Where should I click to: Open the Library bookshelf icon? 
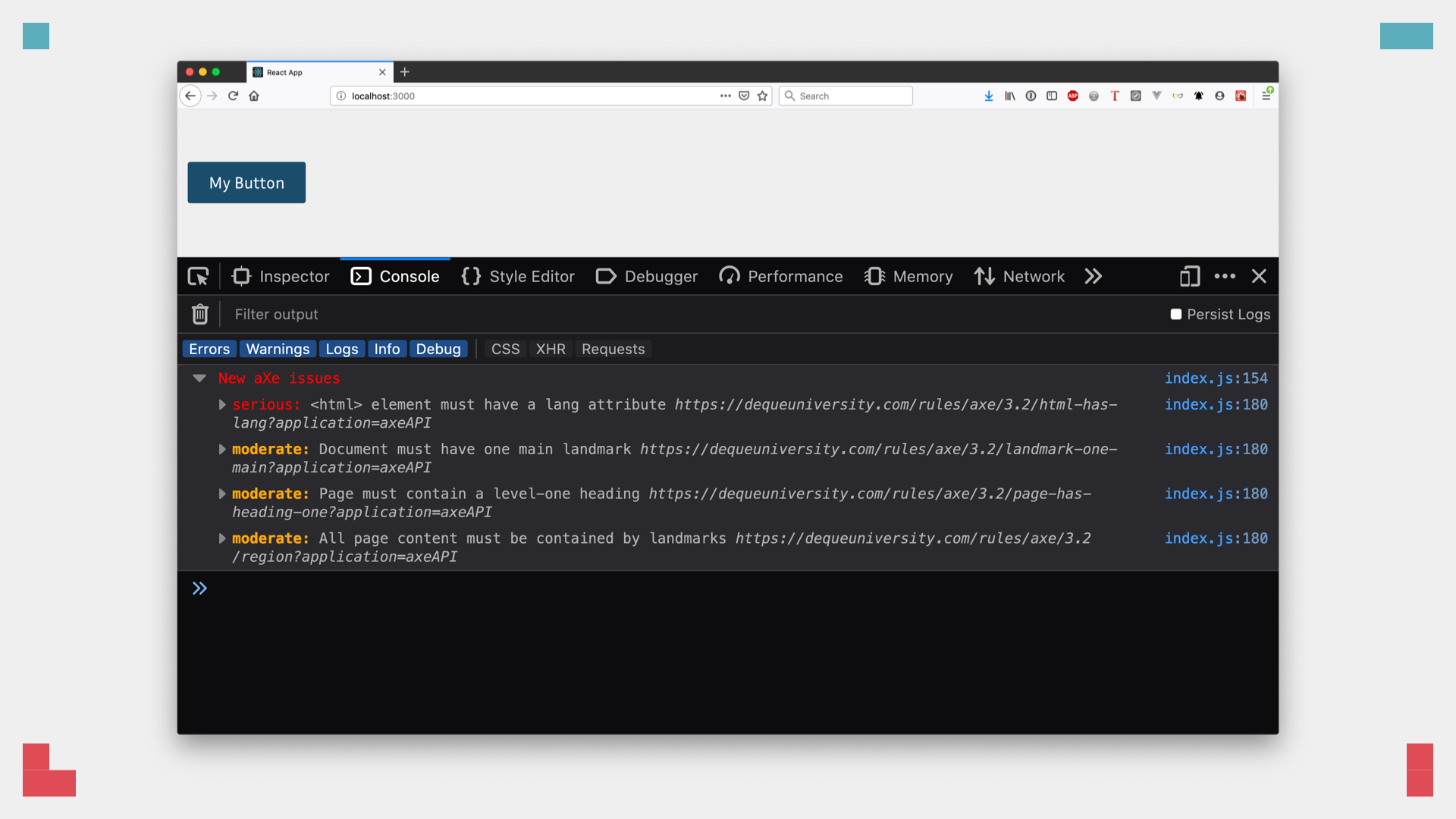click(x=1010, y=96)
